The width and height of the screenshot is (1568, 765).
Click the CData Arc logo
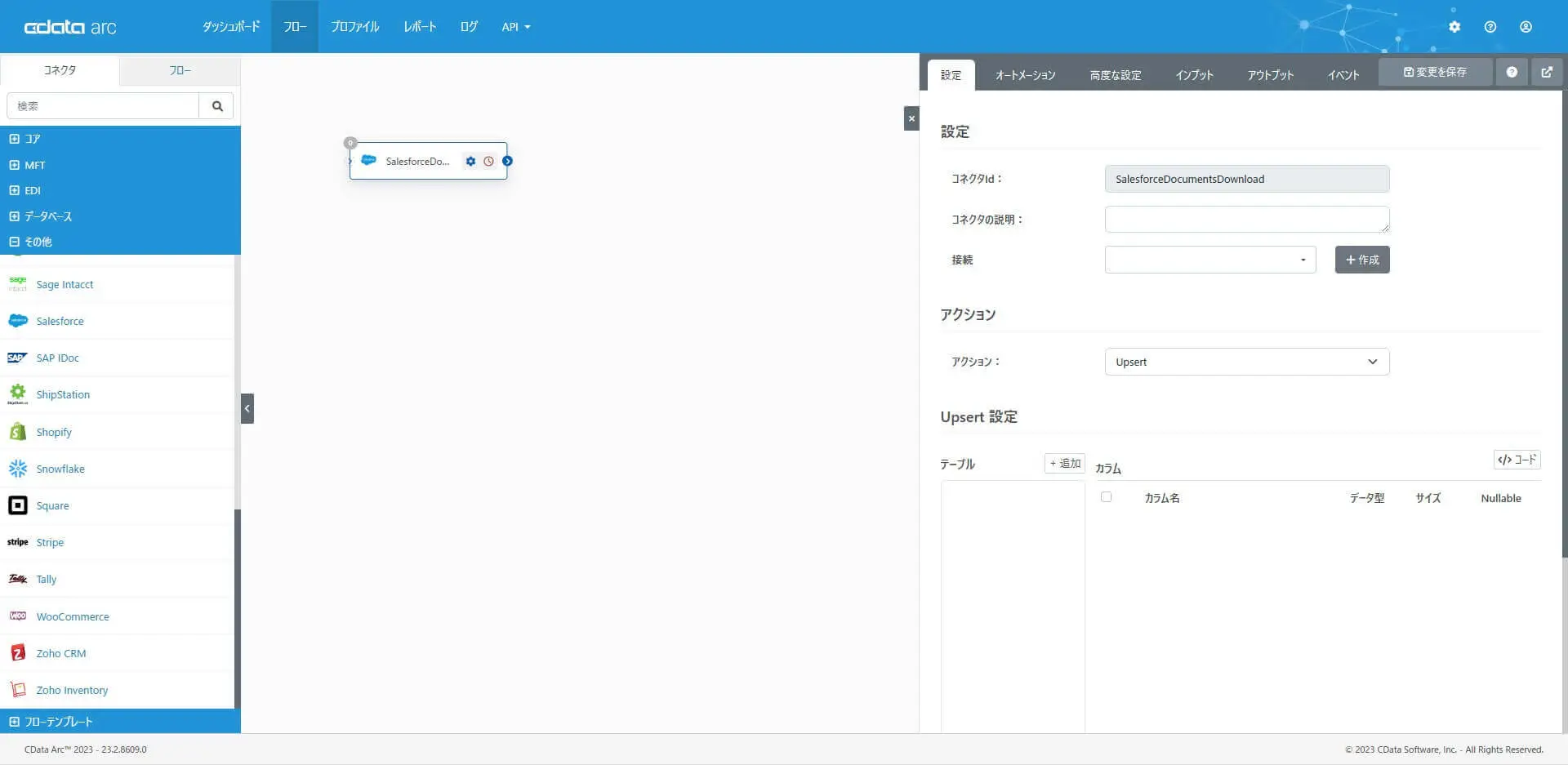[70, 27]
